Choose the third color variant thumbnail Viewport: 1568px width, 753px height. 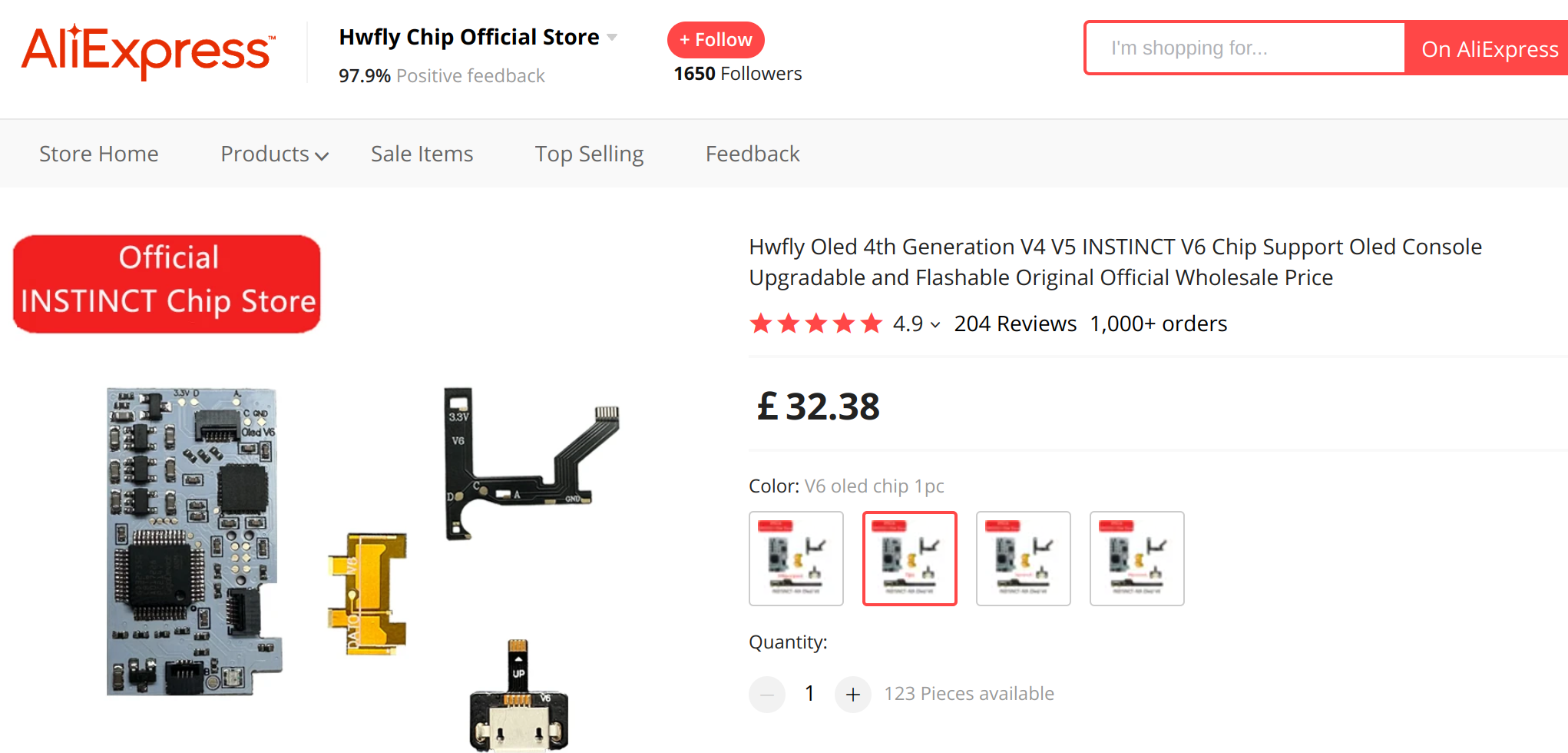tap(1024, 559)
